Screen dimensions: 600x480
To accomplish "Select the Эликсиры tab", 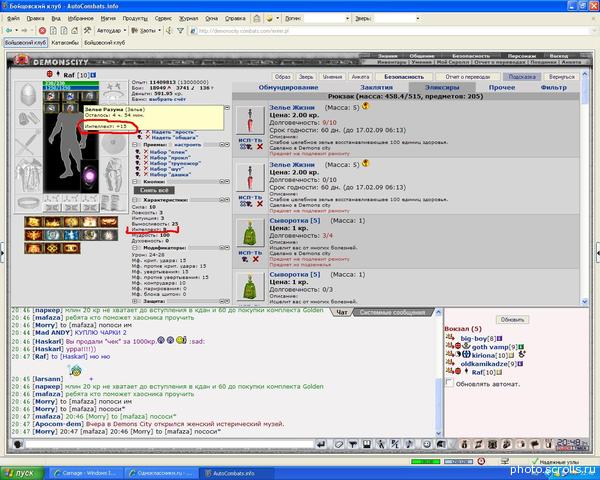I will coord(442,87).
